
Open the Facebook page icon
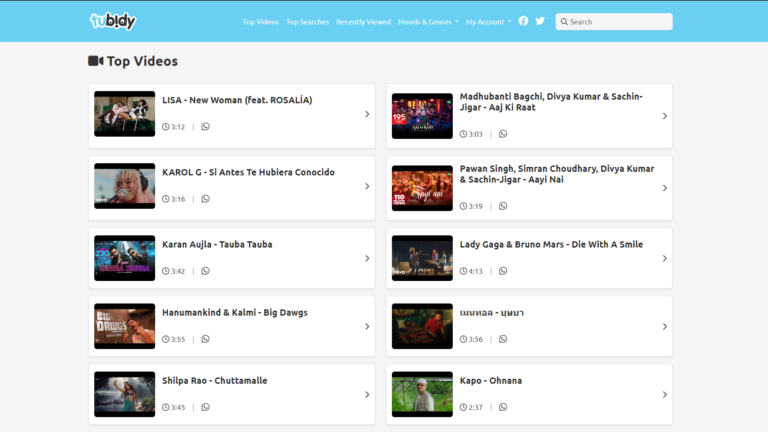[523, 21]
